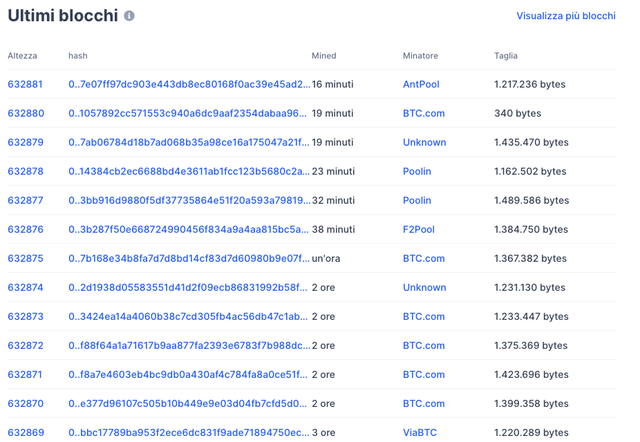Select the hash starting with 0..f8a7e4603e

point(188,374)
